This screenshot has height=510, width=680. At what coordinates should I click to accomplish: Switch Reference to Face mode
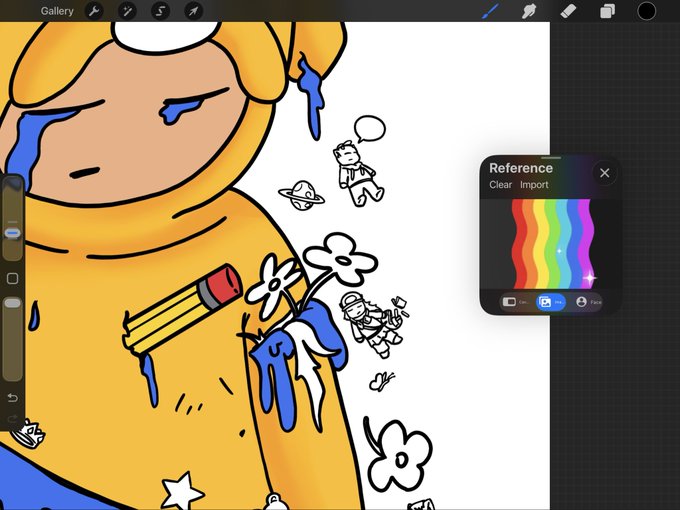pos(588,302)
